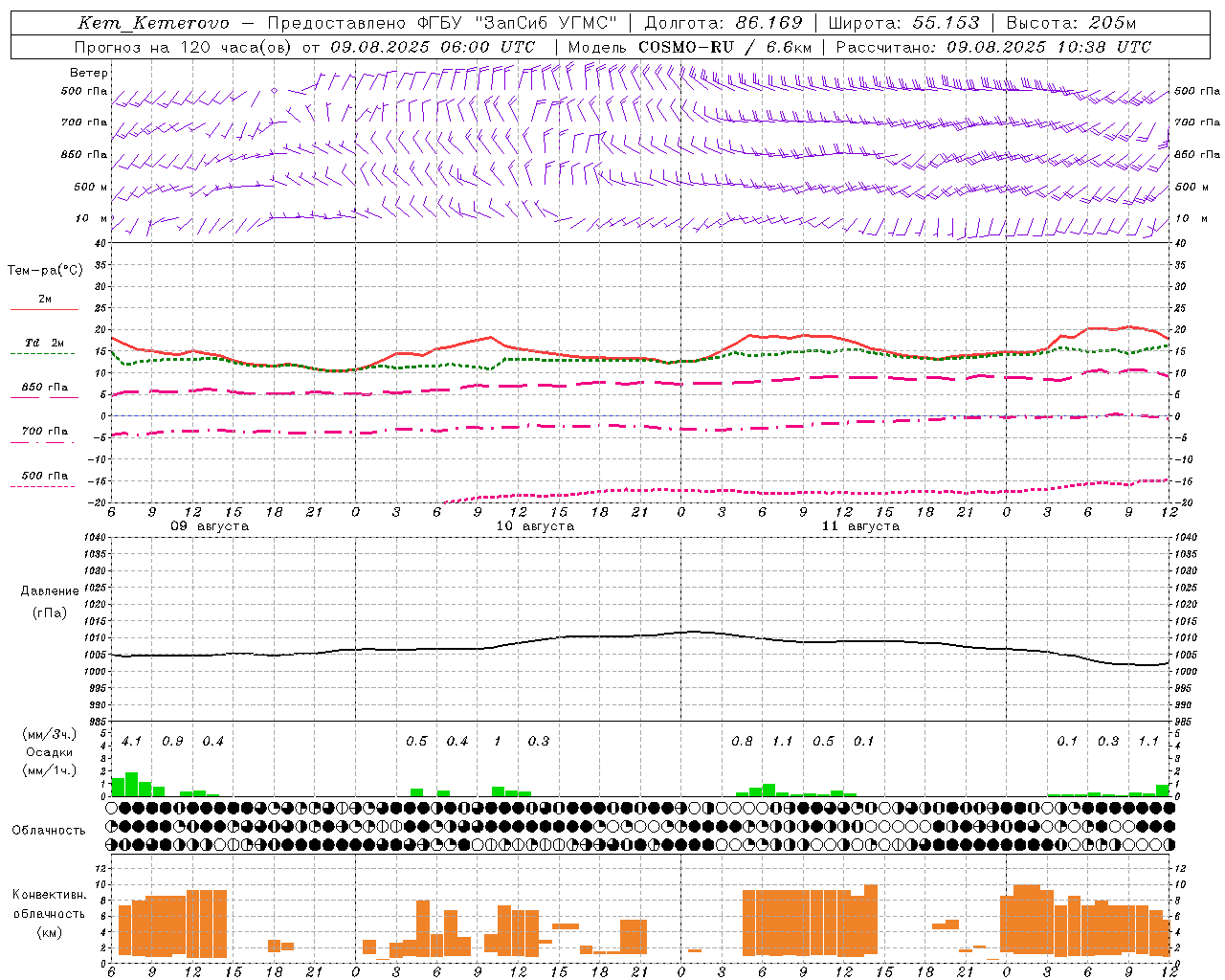Select the (мм/3ч.) unit label
1225x980 pixels.
click(x=50, y=734)
